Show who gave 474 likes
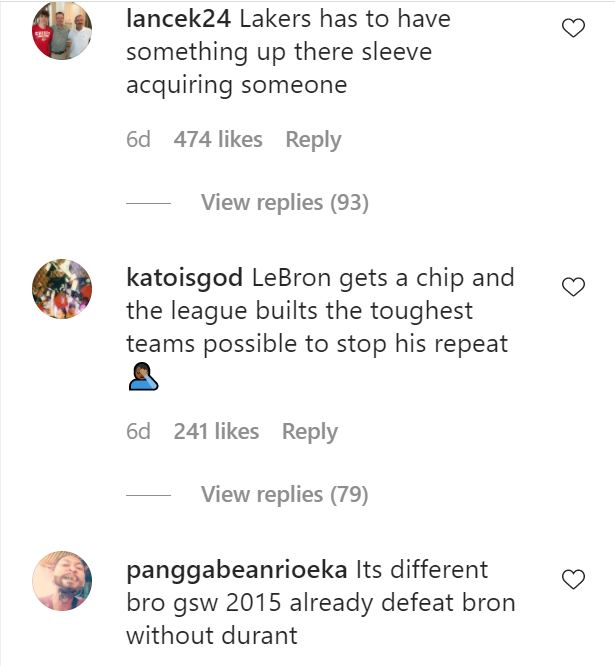This screenshot has height=666, width=615. coord(218,140)
